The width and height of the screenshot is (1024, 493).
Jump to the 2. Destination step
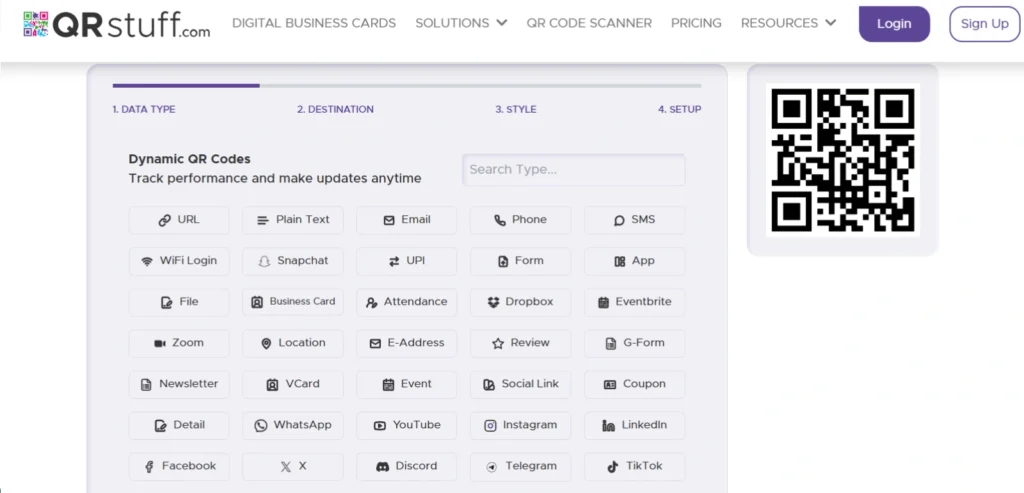point(335,109)
